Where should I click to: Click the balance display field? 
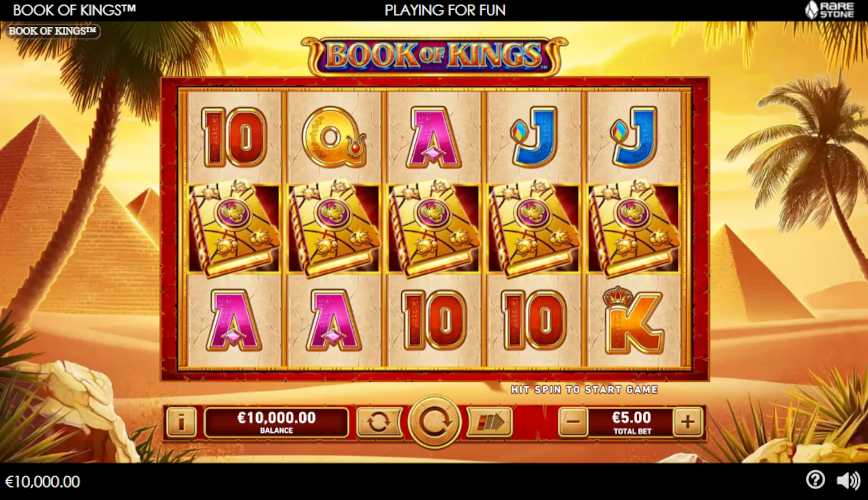(x=276, y=423)
